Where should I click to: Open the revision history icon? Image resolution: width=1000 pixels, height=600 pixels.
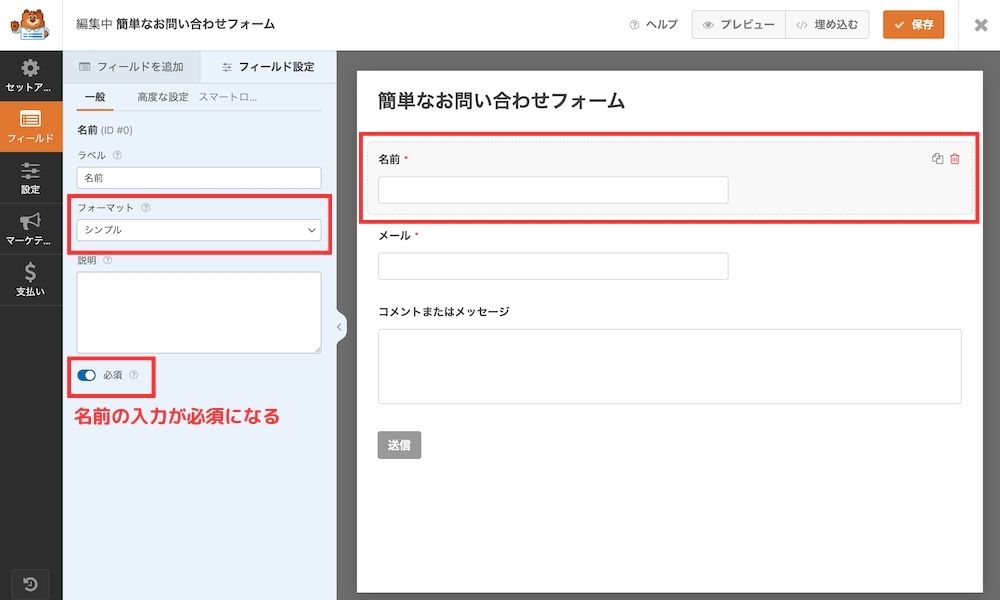pos(30,584)
